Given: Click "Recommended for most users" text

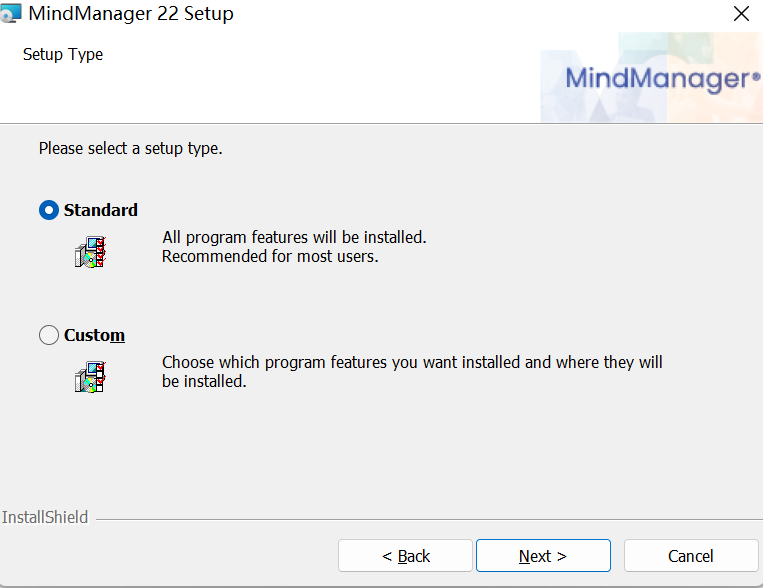Looking at the screenshot, I should pyautogui.click(x=270, y=256).
